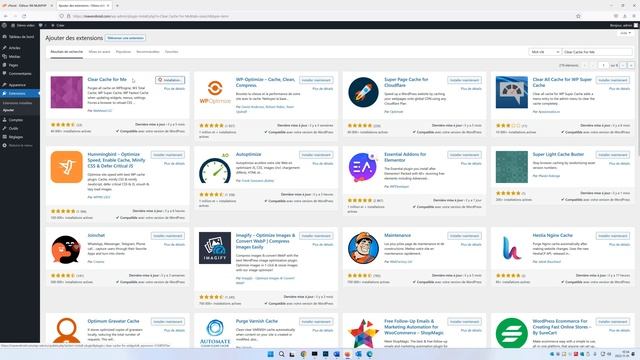The width and height of the screenshot is (640, 360).
Task: Go to the last page of results
Action: 631,65
